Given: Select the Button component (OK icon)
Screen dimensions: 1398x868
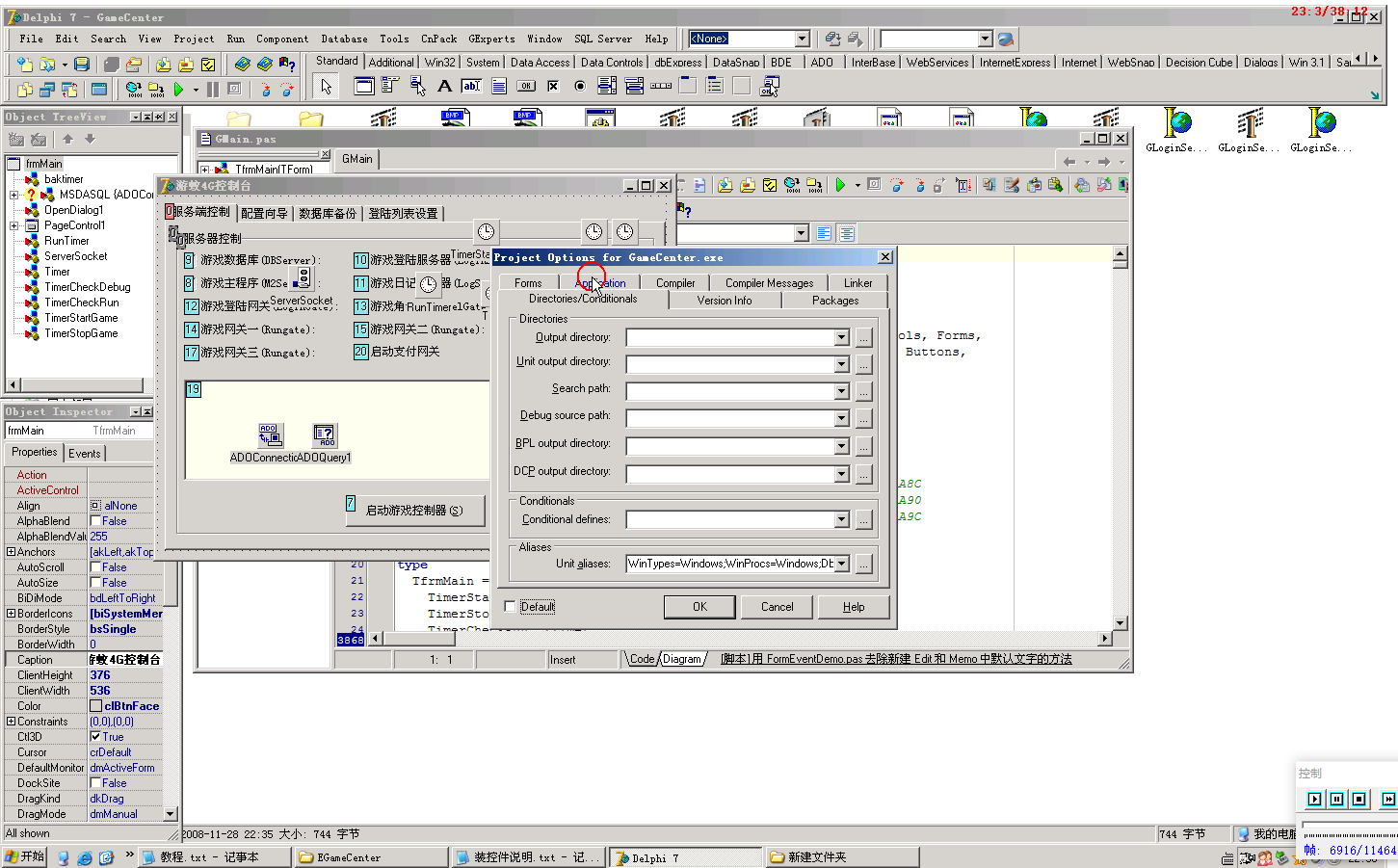Looking at the screenshot, I should coord(526,86).
